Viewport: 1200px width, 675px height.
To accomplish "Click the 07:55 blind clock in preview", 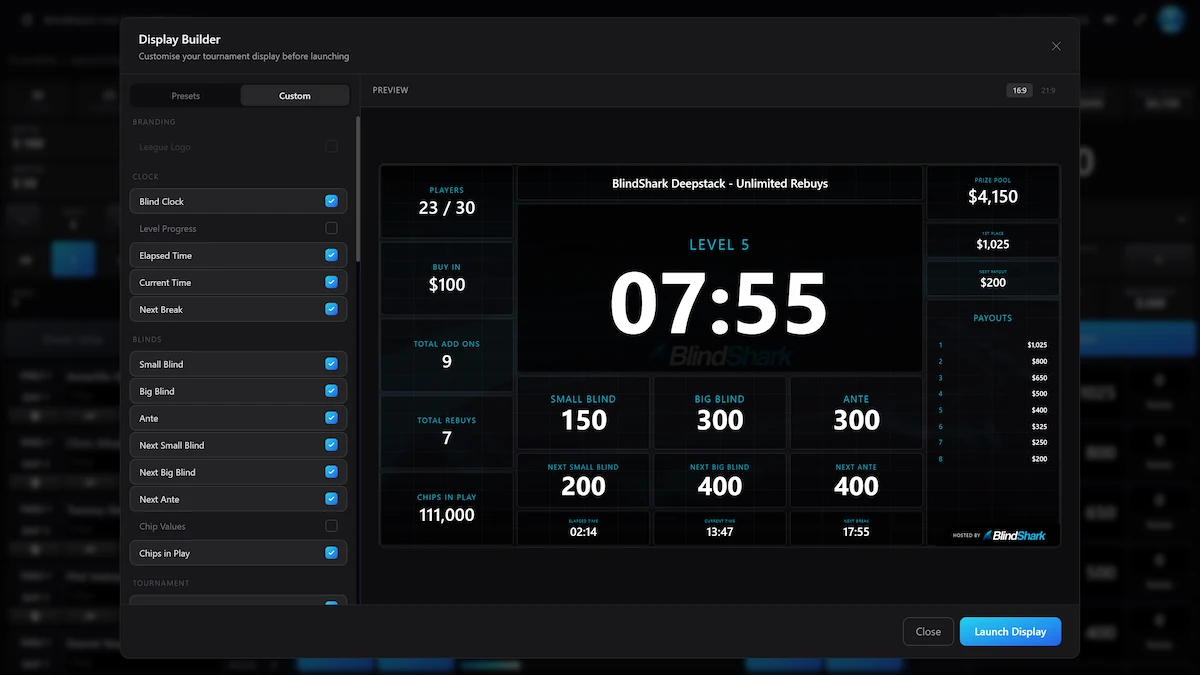I will (719, 304).
